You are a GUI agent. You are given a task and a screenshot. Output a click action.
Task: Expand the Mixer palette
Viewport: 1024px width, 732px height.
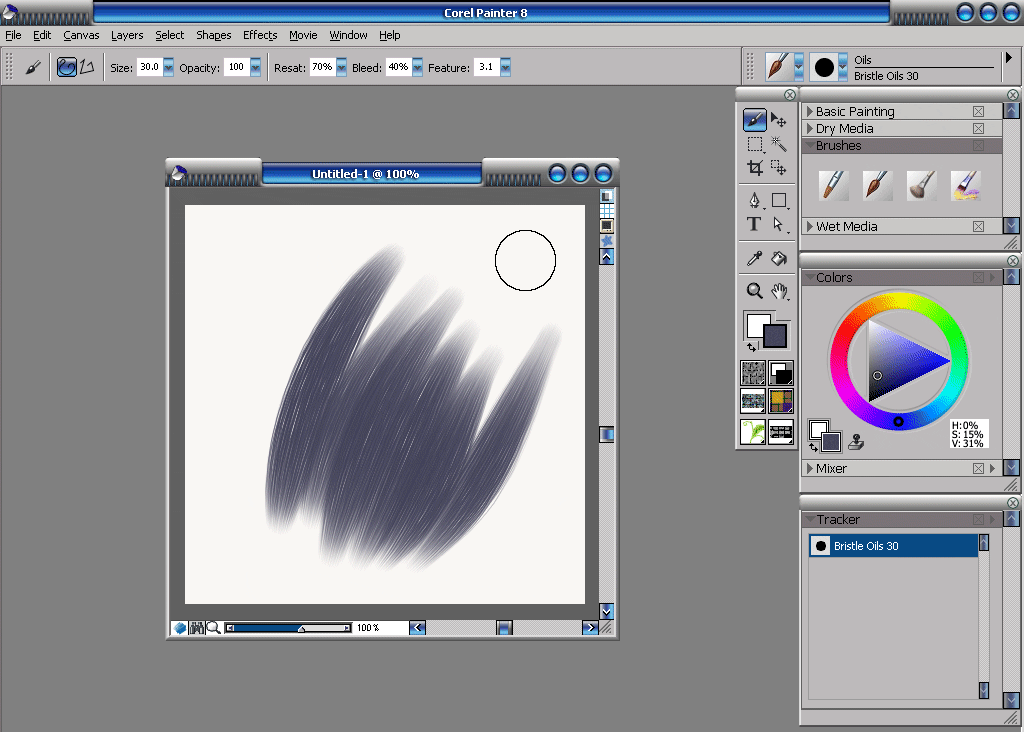click(x=810, y=468)
